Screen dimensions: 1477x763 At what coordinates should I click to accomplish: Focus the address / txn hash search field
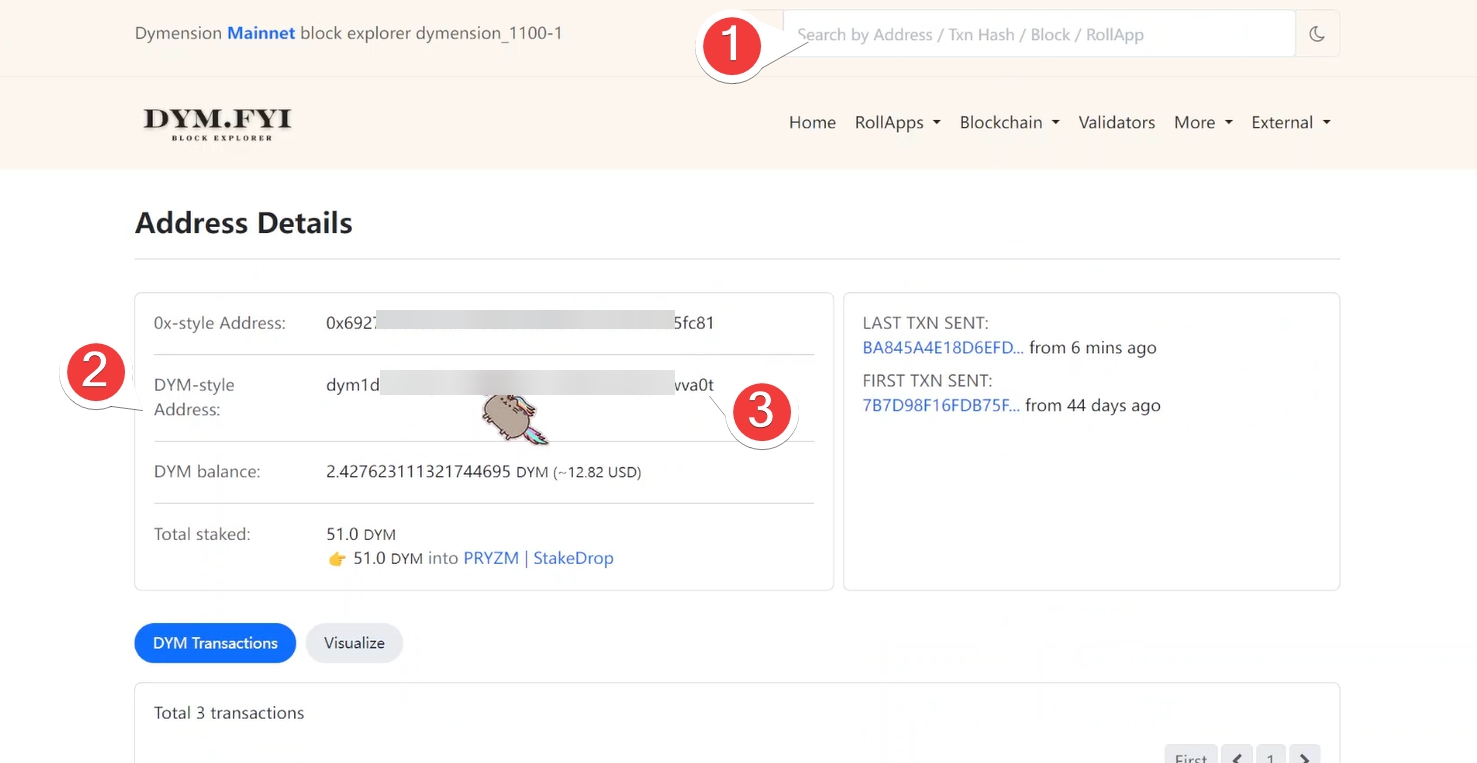pos(1040,35)
